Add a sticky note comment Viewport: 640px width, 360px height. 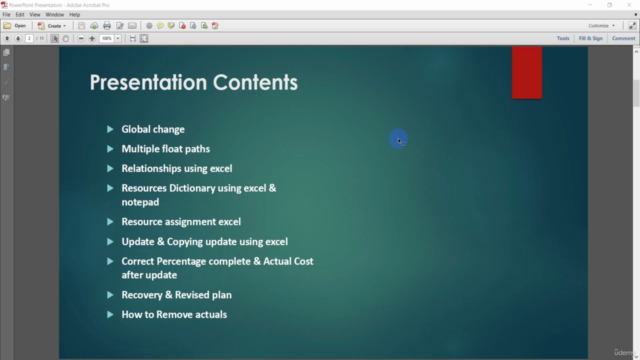point(160,26)
